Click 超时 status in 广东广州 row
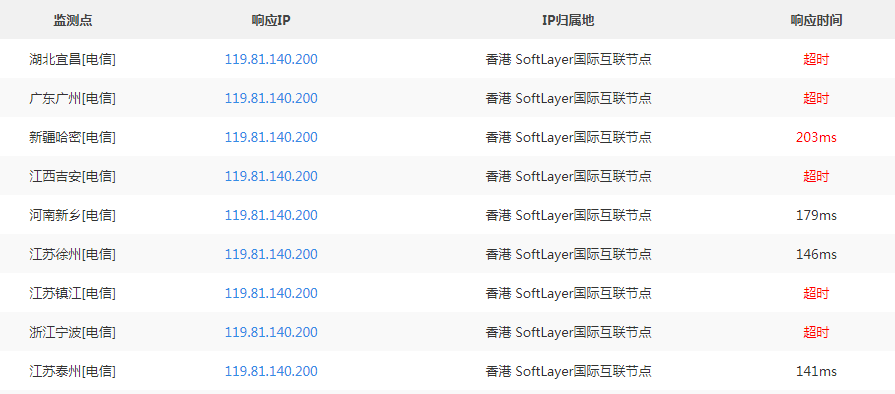Screen dimensions: 895x394 [x=816, y=98]
